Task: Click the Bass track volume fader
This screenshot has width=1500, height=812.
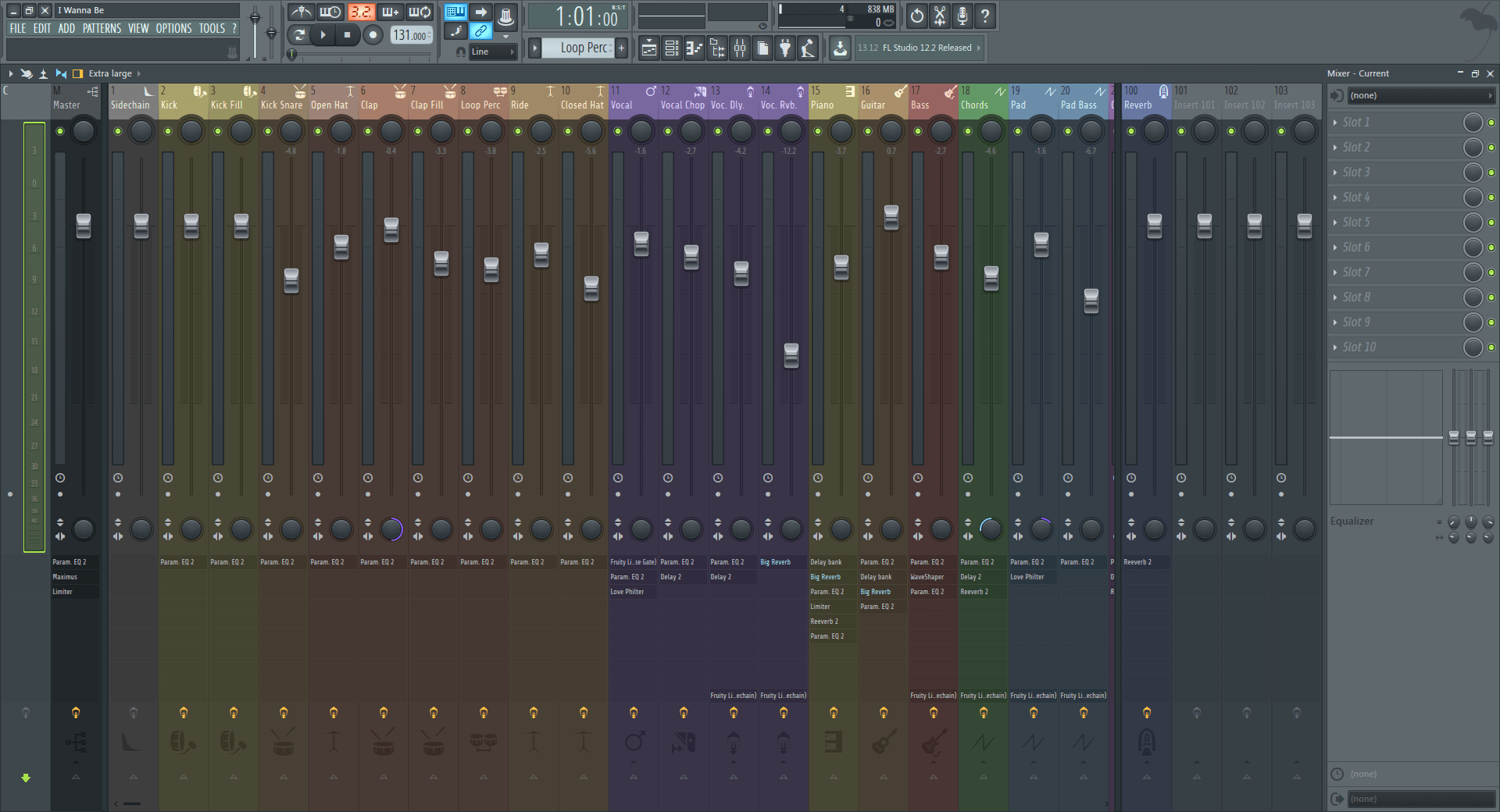Action: (x=941, y=257)
